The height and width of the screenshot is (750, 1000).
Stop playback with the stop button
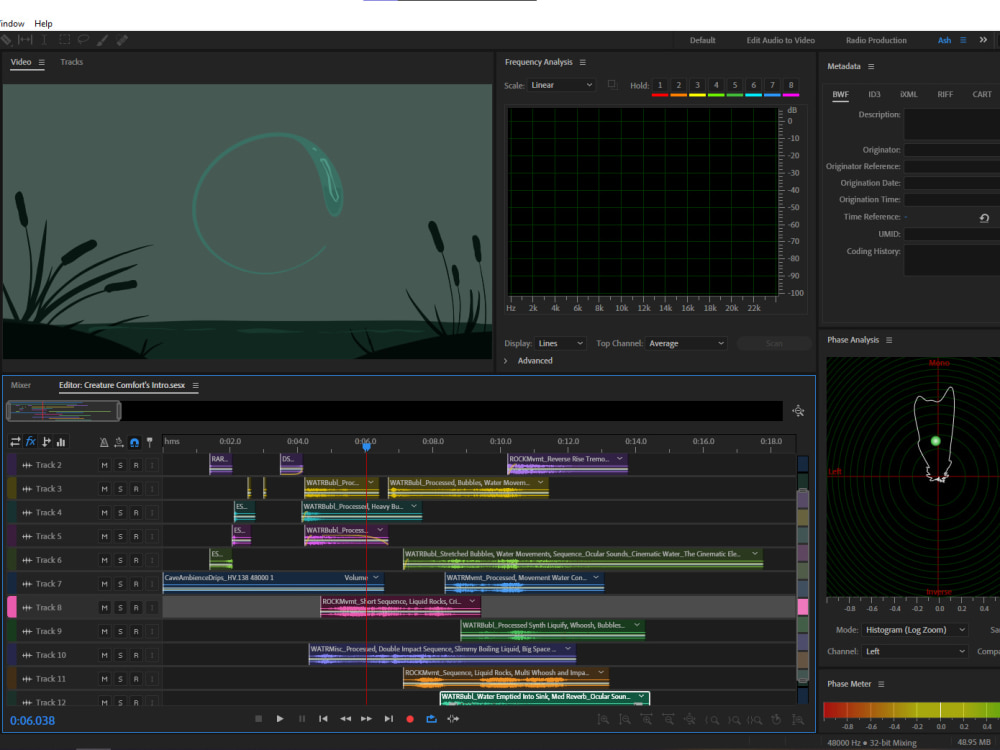(x=258, y=719)
